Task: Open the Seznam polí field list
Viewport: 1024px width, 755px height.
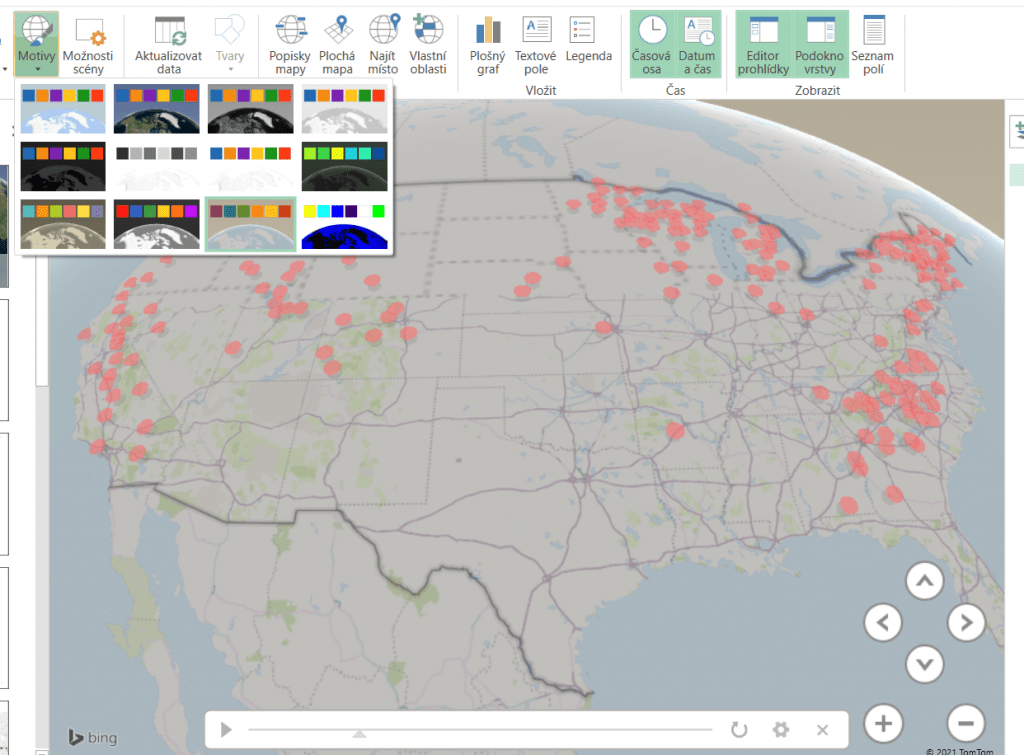Action: tap(873, 46)
